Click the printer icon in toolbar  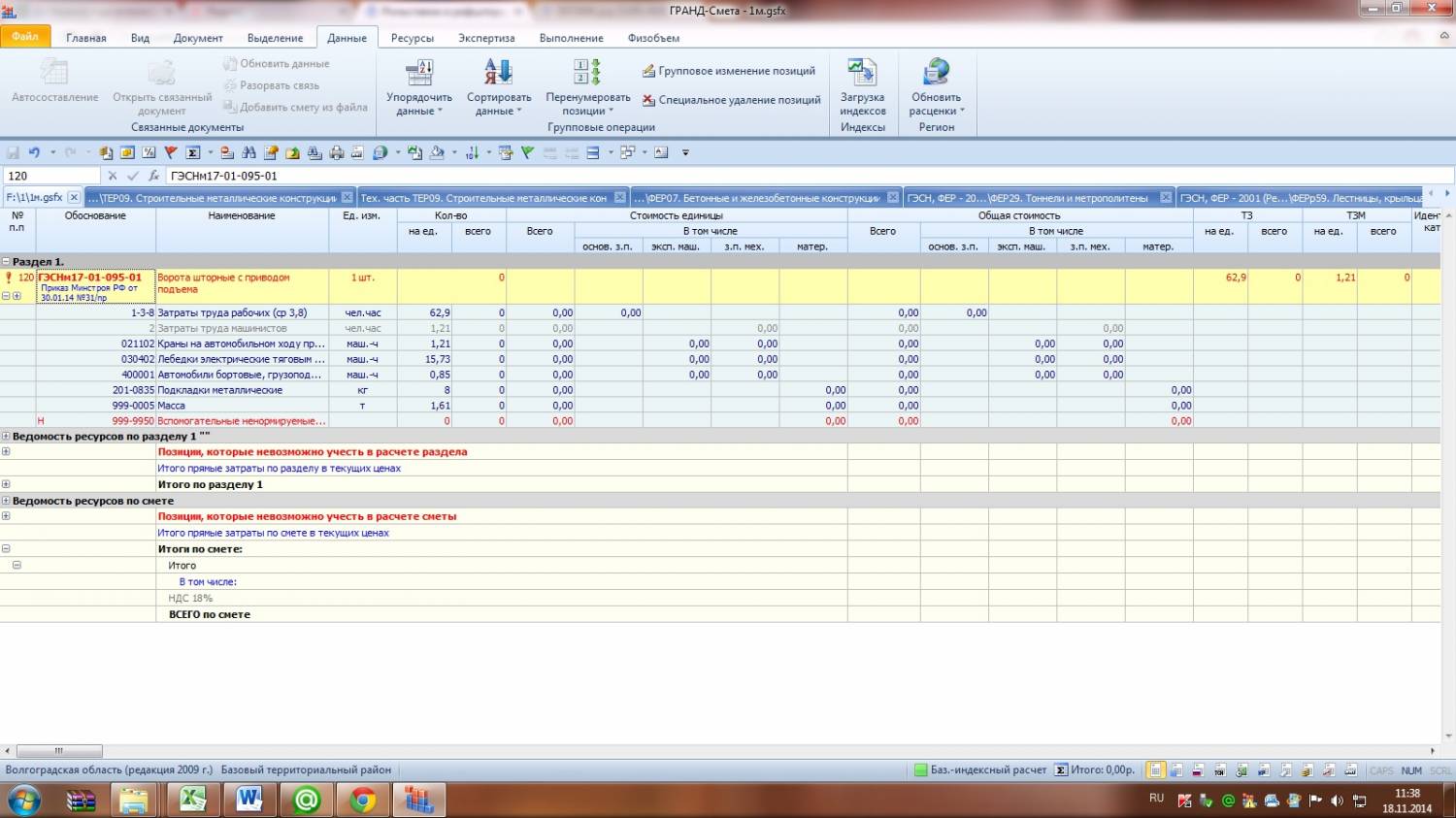(x=336, y=152)
